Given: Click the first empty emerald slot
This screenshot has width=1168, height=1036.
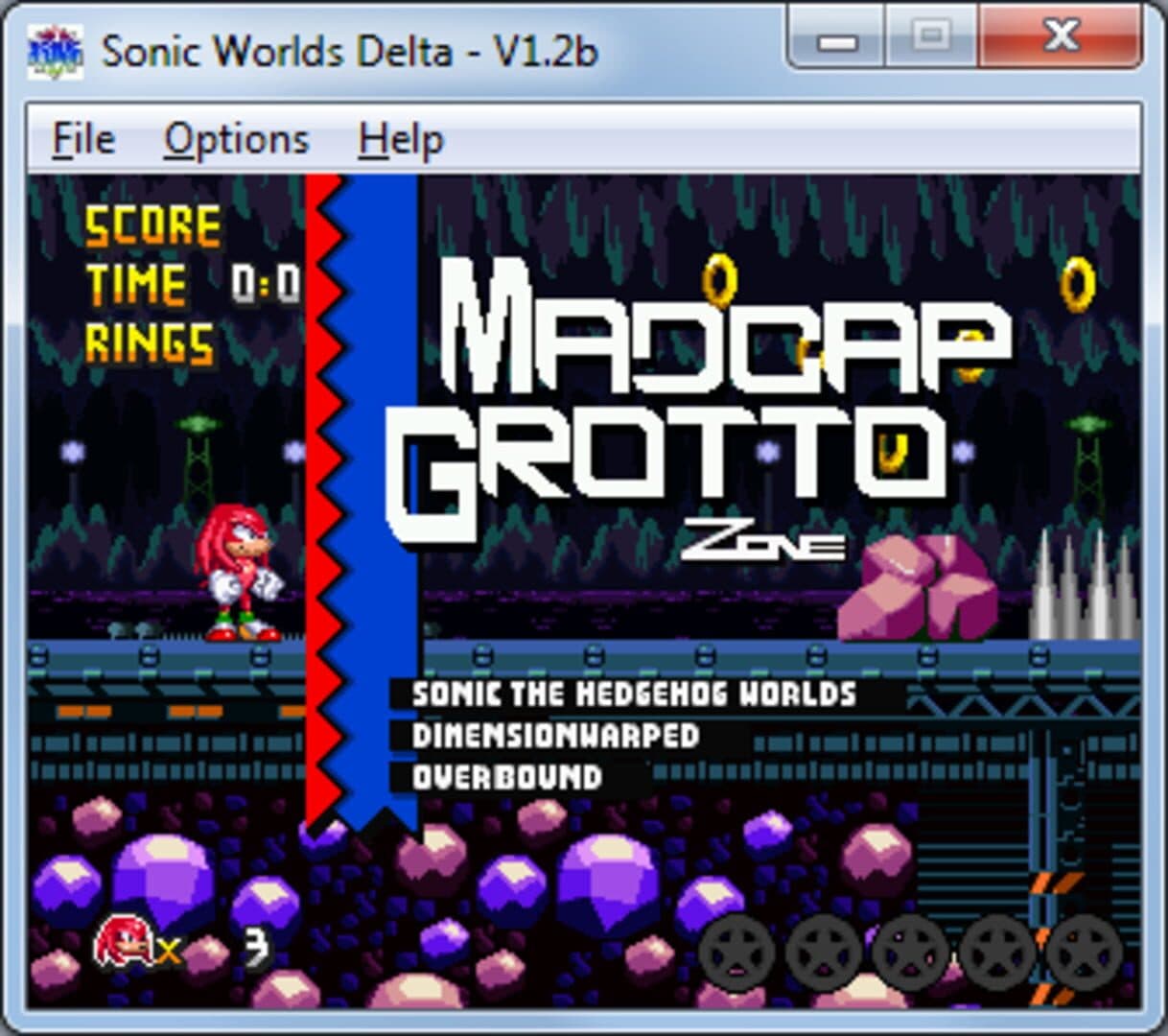Looking at the screenshot, I should pyautogui.click(x=736, y=953).
